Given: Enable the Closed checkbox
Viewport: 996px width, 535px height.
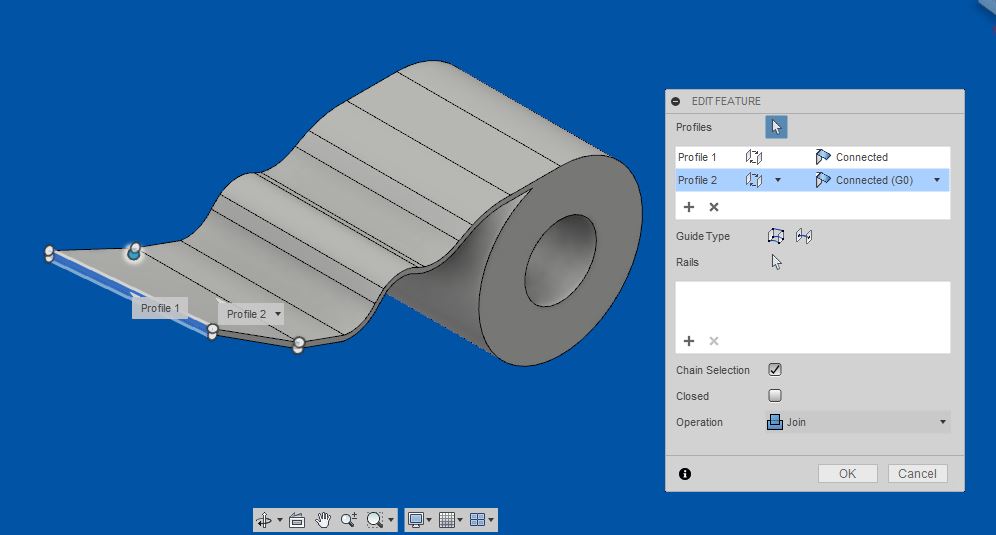Looking at the screenshot, I should tap(775, 396).
